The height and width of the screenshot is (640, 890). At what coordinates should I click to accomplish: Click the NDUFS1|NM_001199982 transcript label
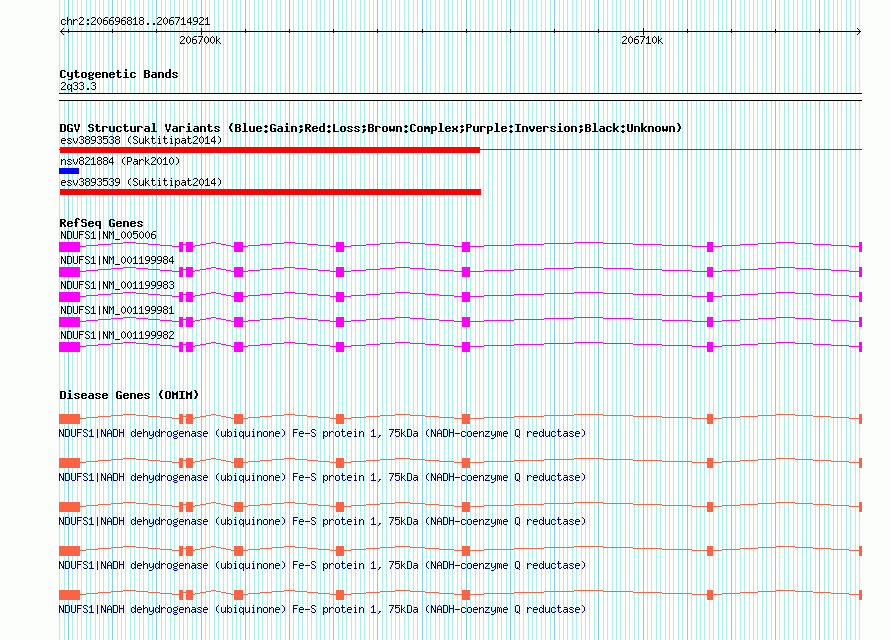pyautogui.click(x=117, y=335)
